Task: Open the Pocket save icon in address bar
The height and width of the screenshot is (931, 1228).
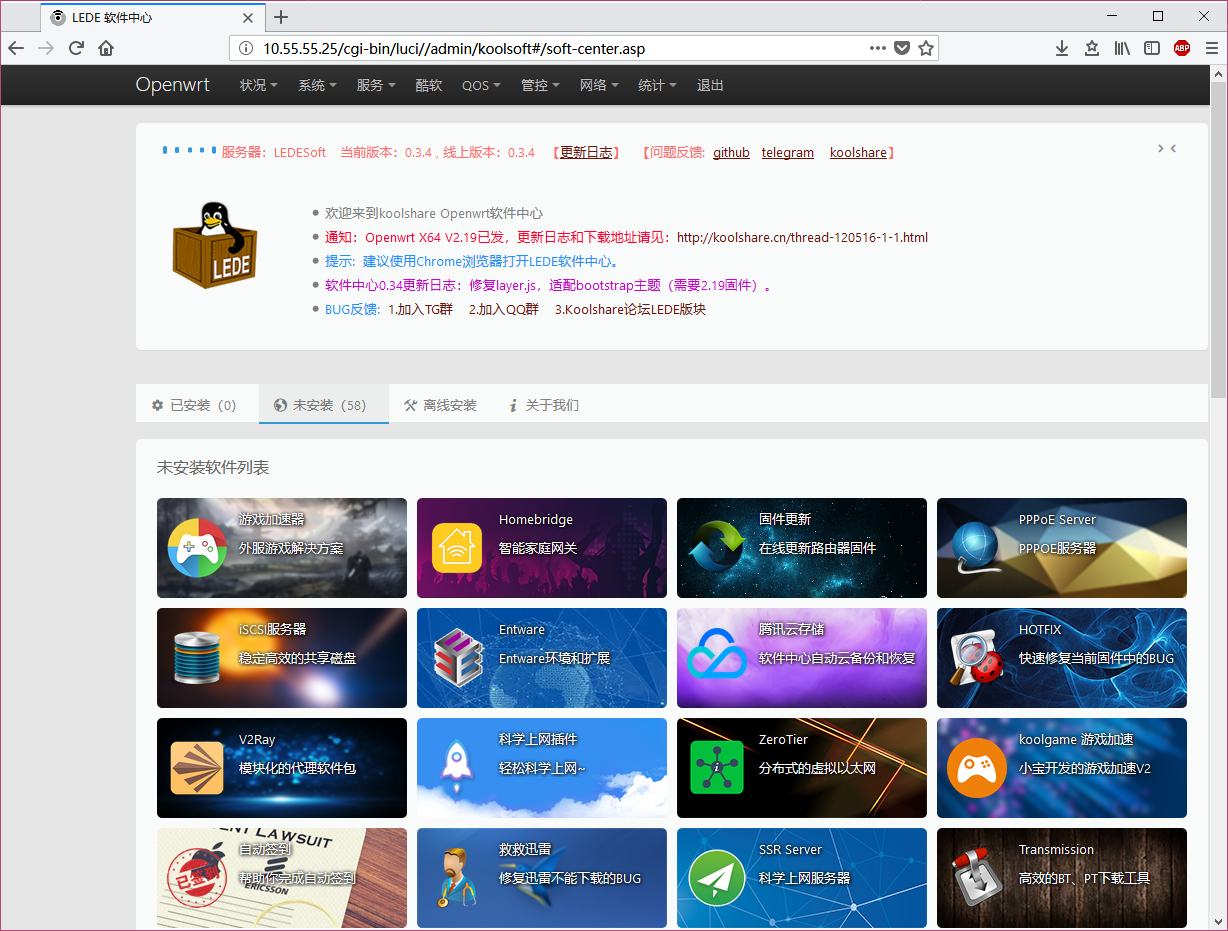Action: click(902, 48)
